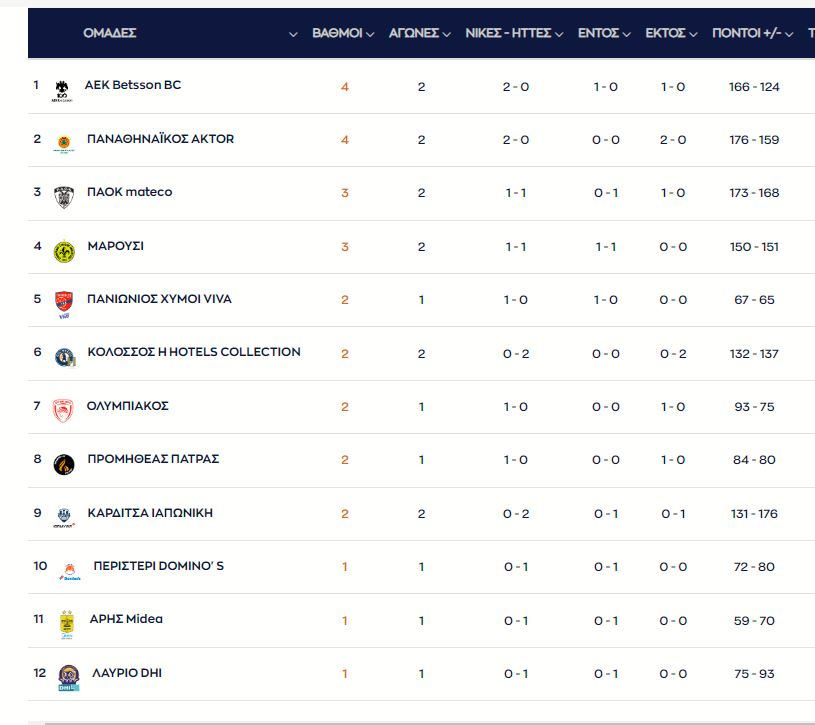Sort table by ΑΓΩΝΕΣ column
The height and width of the screenshot is (725, 815).
tap(420, 33)
